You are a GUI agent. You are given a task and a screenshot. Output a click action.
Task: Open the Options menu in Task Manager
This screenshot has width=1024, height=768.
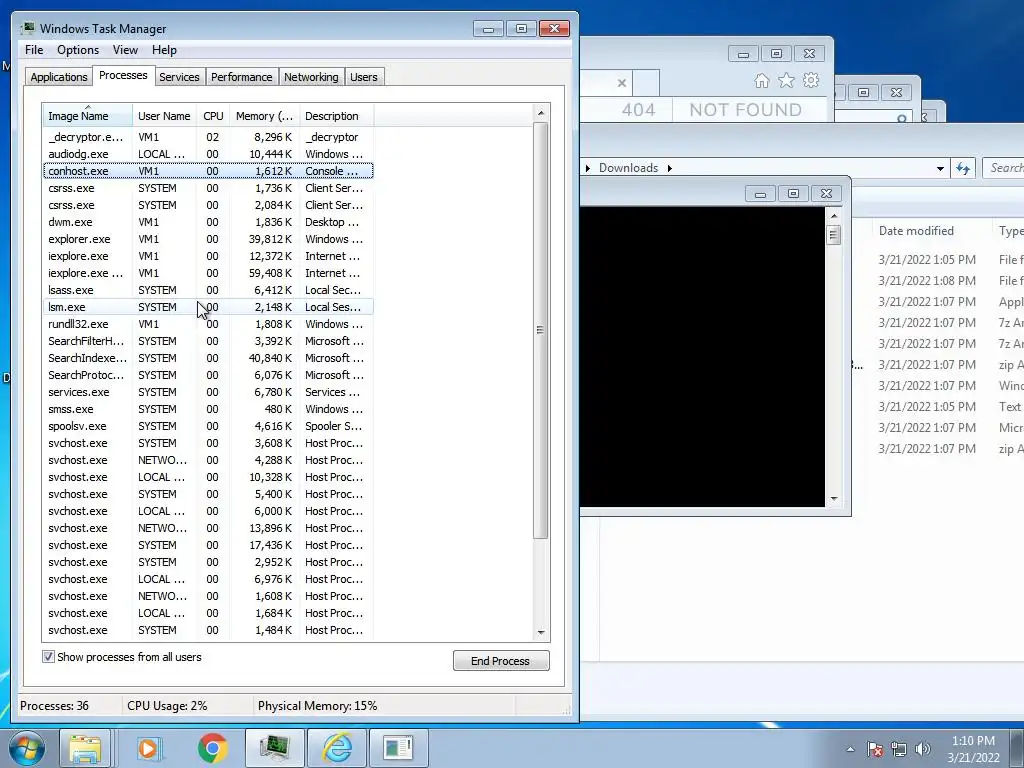[78, 50]
